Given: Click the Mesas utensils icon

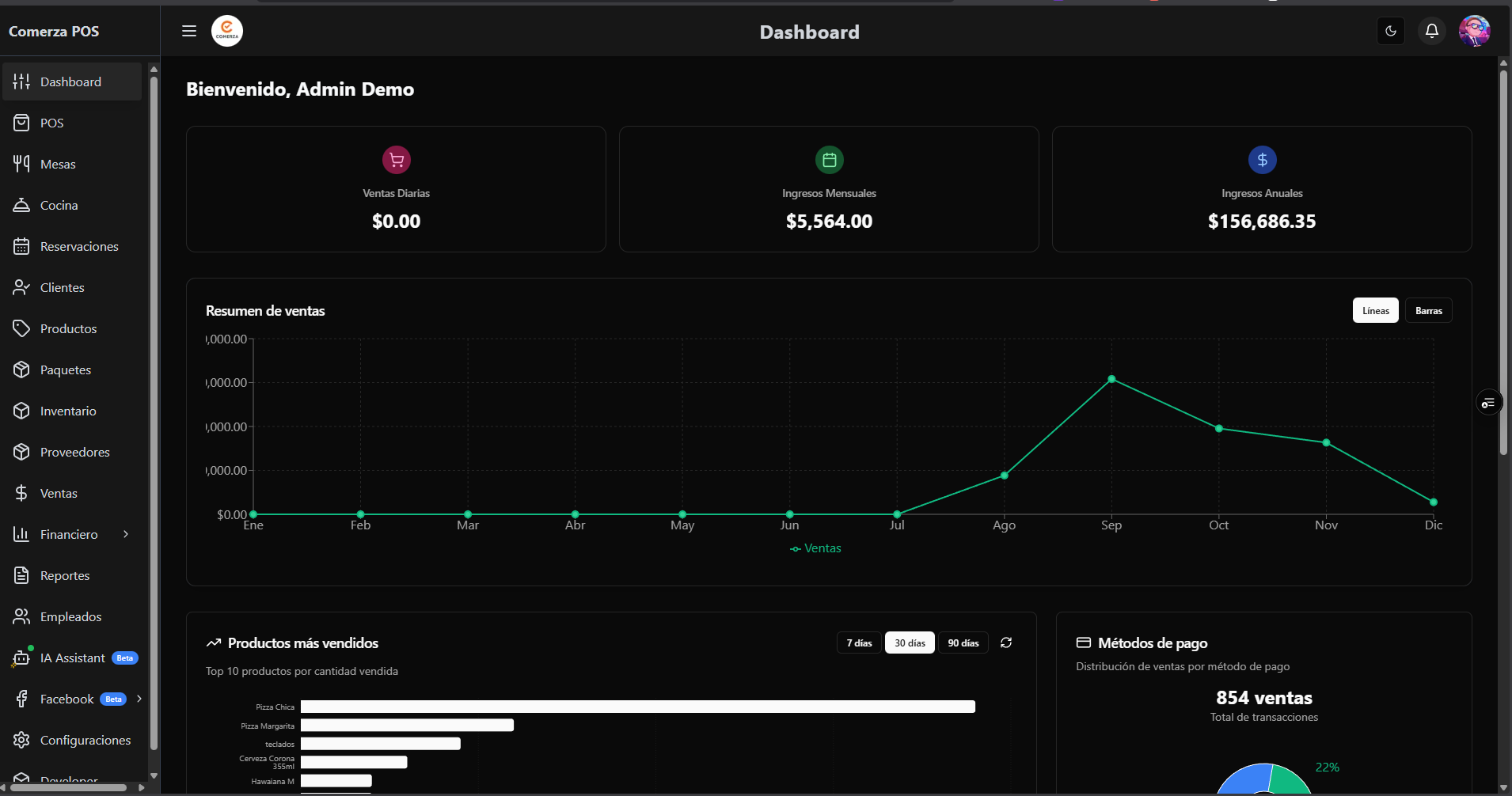Looking at the screenshot, I should pyautogui.click(x=21, y=164).
